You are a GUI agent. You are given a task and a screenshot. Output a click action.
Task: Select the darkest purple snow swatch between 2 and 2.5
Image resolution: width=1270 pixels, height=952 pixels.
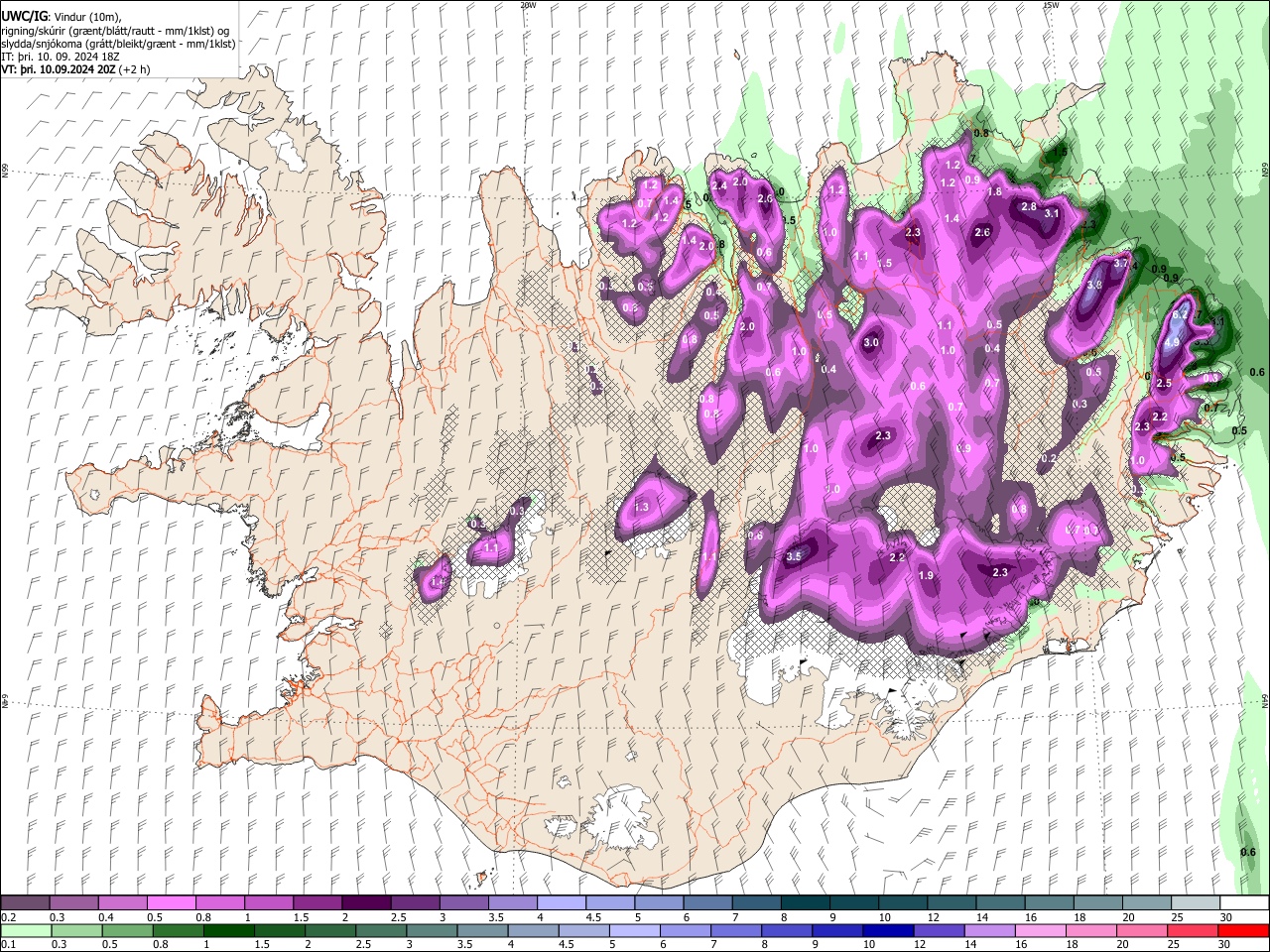(366, 903)
